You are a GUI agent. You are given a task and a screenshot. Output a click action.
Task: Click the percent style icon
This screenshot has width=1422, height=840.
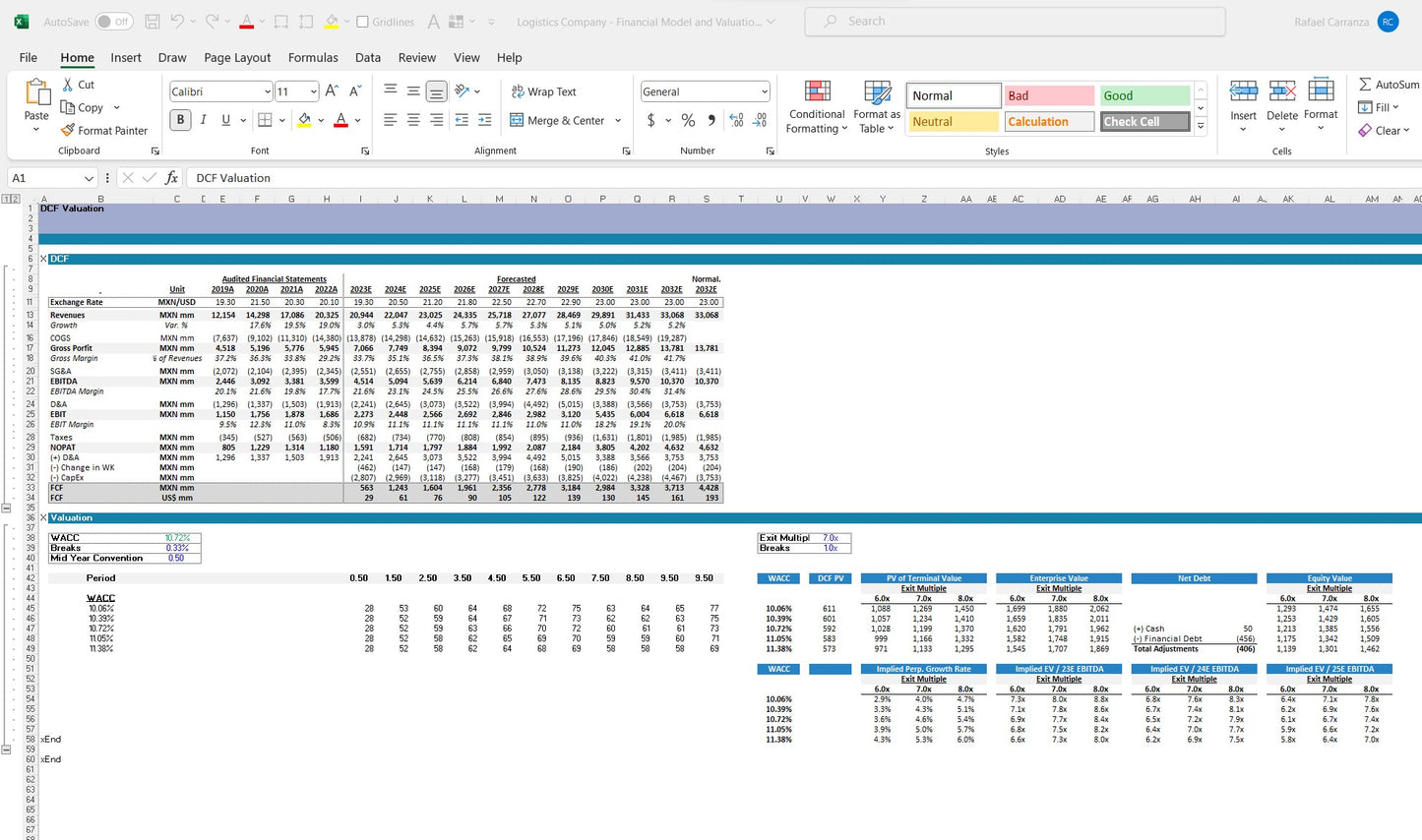pos(688,120)
